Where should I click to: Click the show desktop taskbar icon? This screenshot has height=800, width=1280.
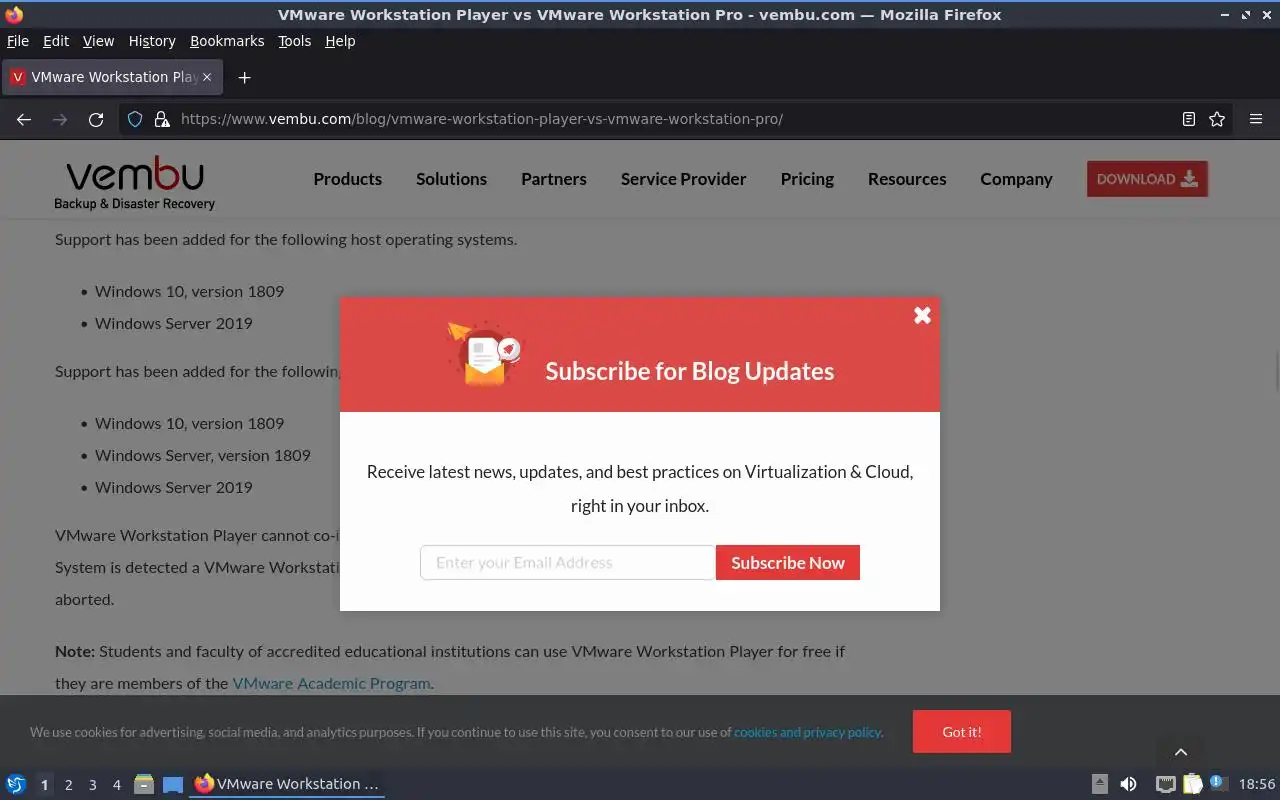173,784
